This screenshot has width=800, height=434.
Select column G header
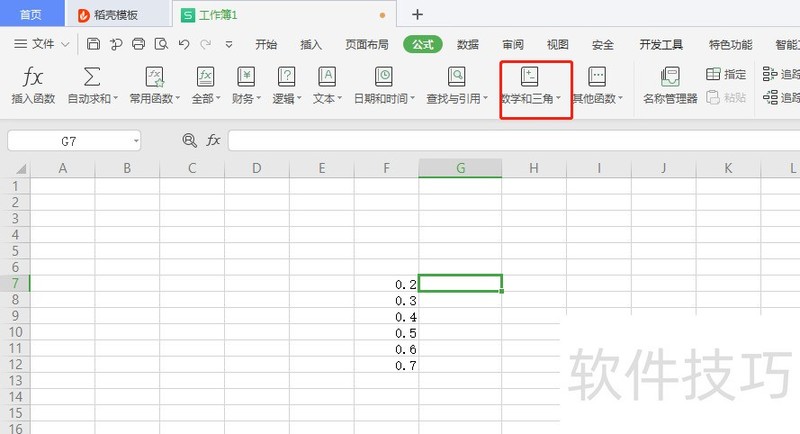click(x=460, y=168)
